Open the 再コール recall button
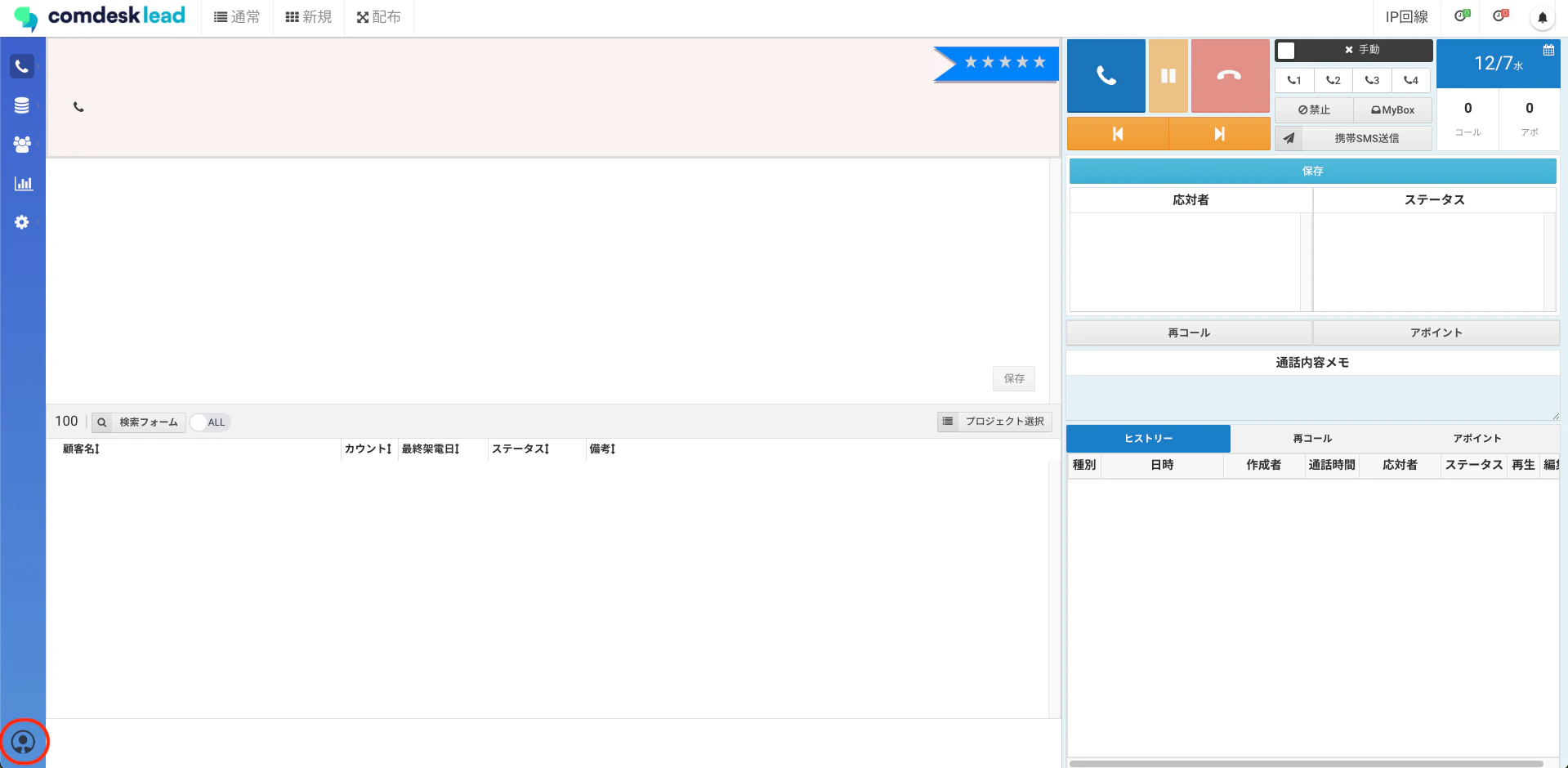Viewport: 1568px width, 768px height. click(x=1189, y=333)
